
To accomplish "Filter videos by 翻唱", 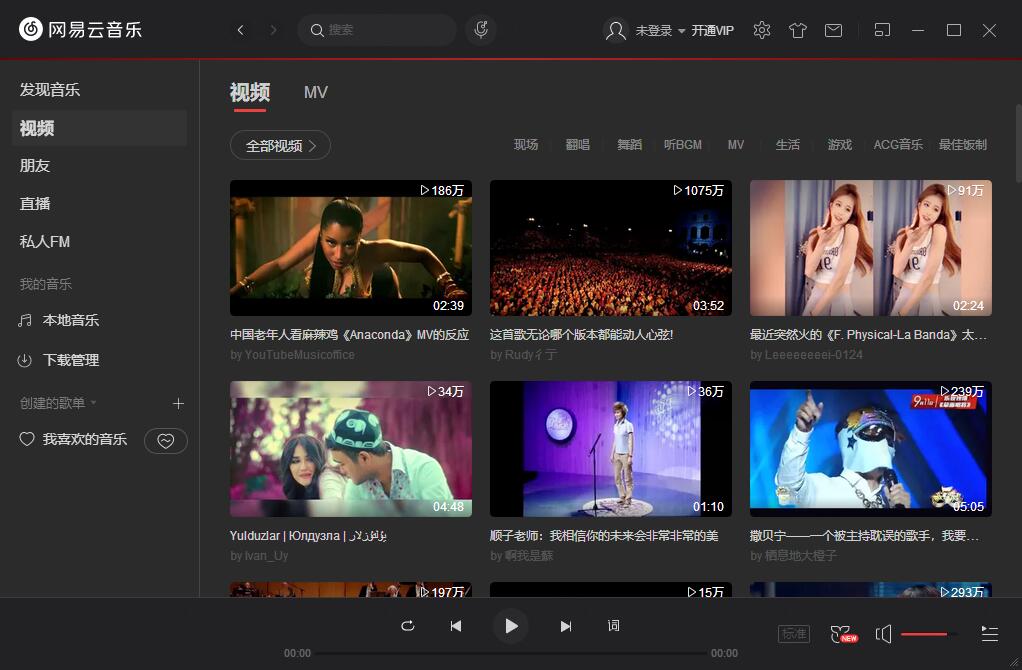I will tap(577, 145).
